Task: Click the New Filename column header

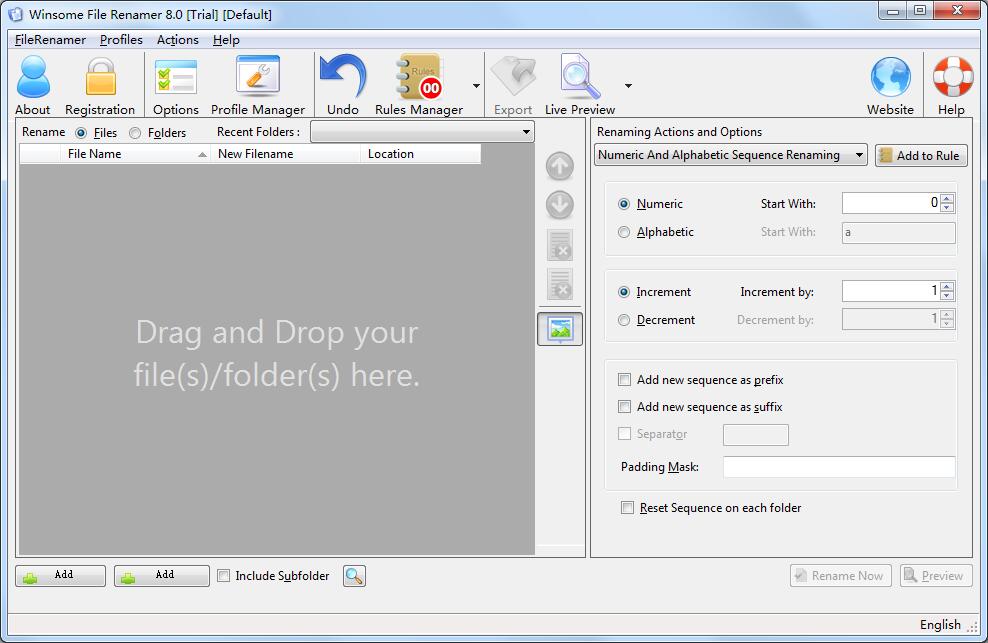Action: pos(285,154)
